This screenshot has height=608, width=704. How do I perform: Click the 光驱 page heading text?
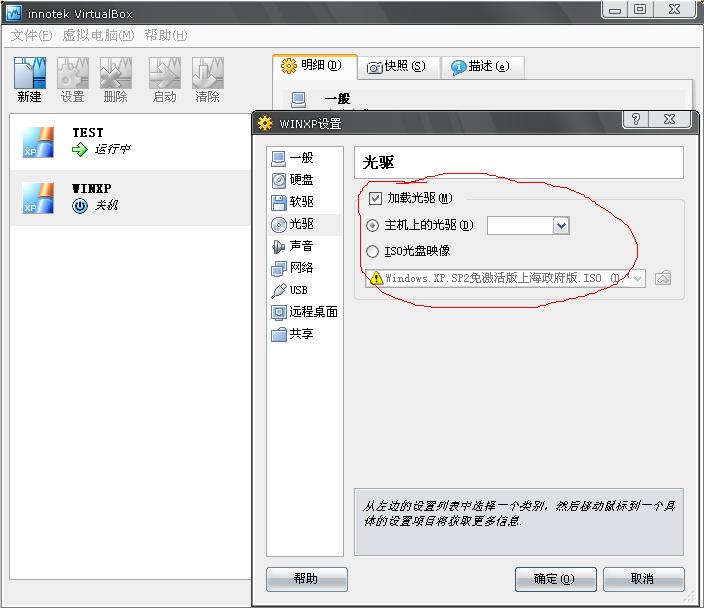[x=378, y=163]
